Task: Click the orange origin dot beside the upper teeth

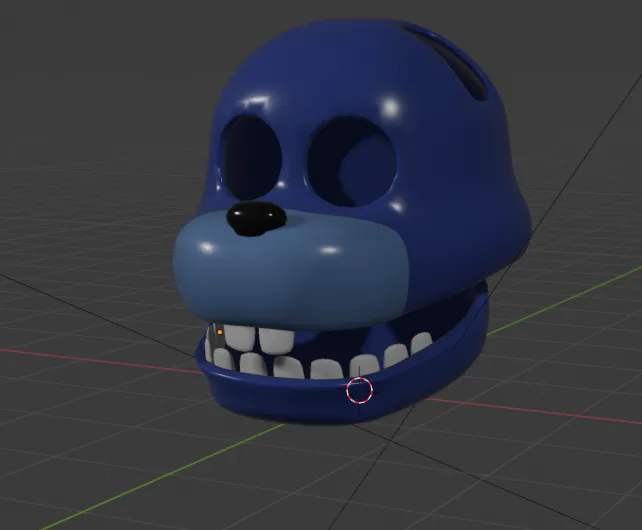Action: (x=220, y=332)
